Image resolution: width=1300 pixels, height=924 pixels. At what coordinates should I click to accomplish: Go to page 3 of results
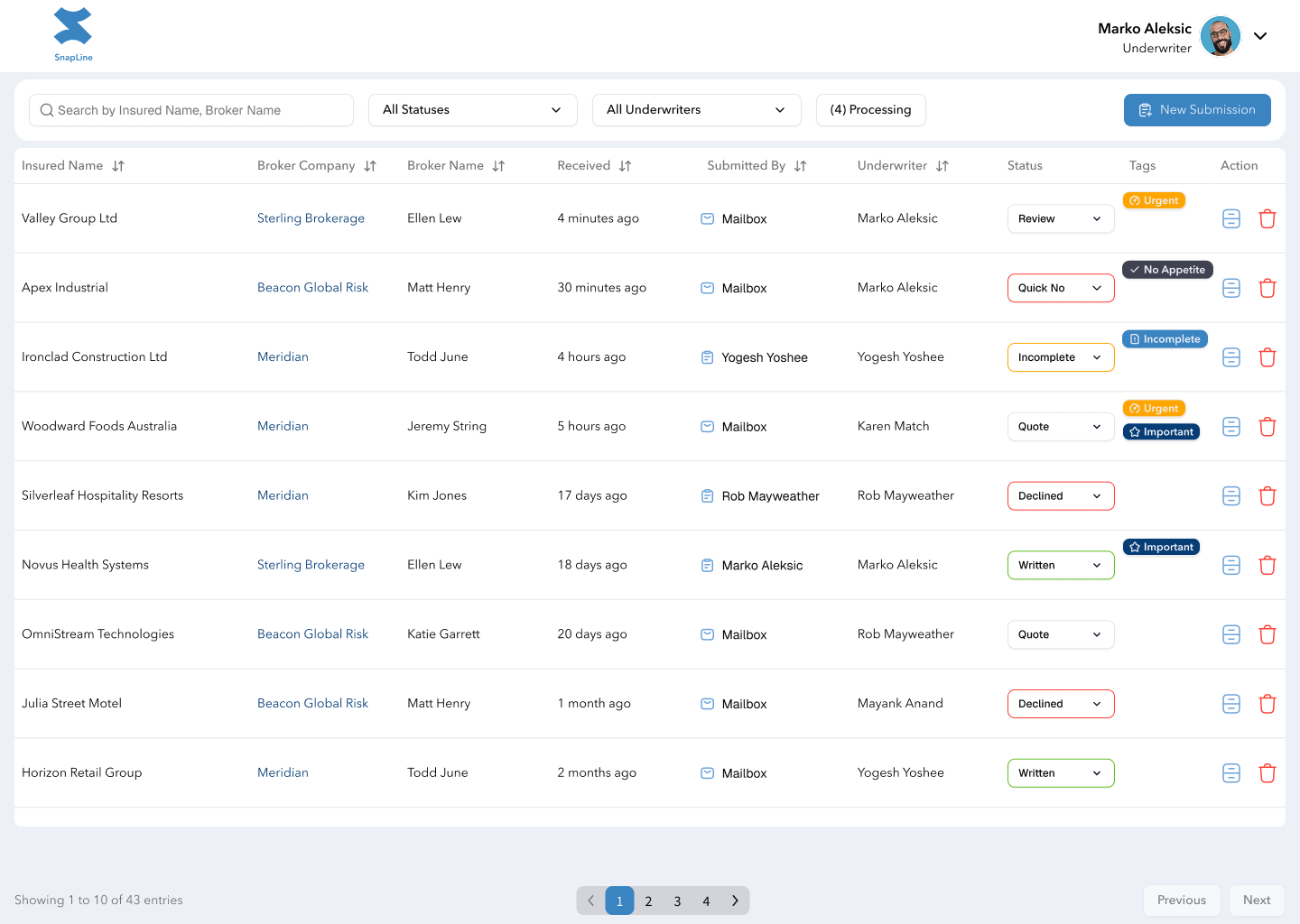coord(677,901)
